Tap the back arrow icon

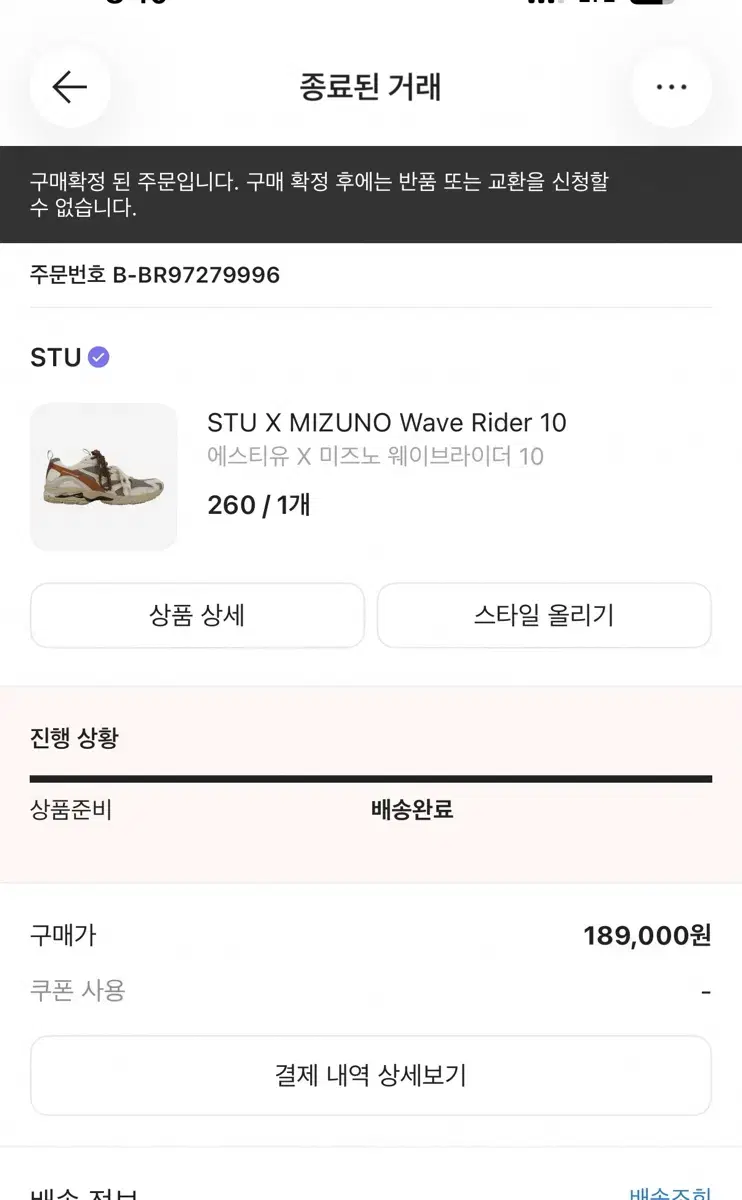tap(69, 87)
